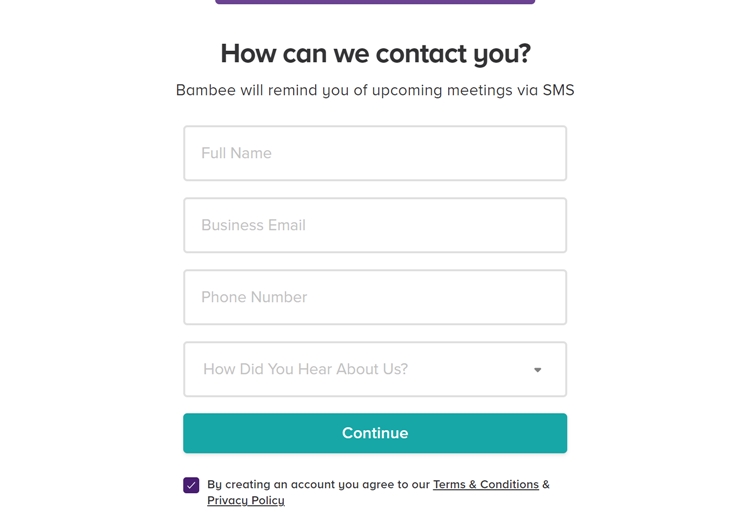Image resolution: width=750 pixels, height=515 pixels.
Task: Click the dropdown caret arrow icon
Action: coord(538,370)
